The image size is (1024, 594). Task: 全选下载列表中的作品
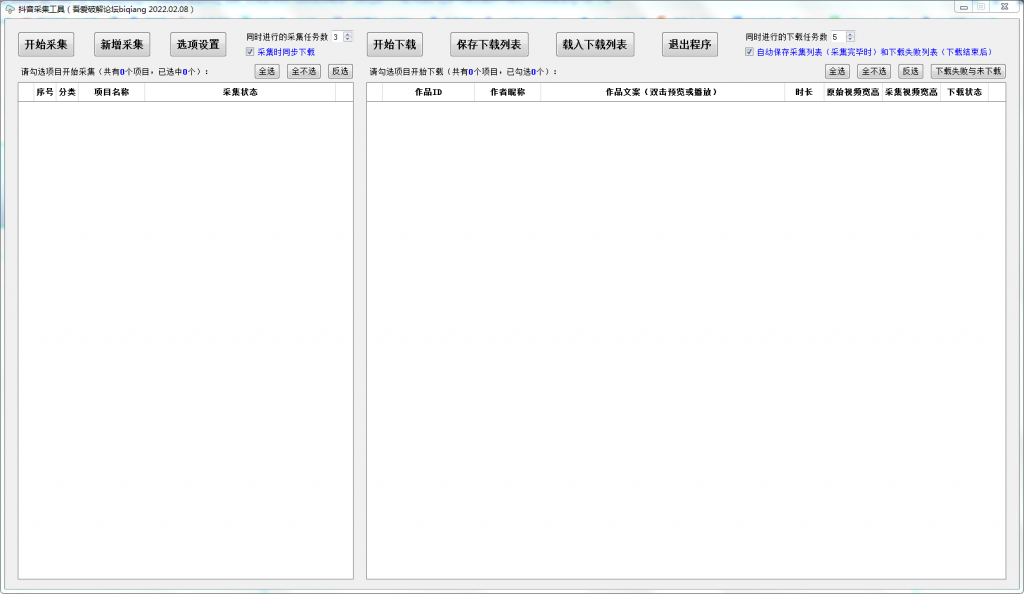836,71
